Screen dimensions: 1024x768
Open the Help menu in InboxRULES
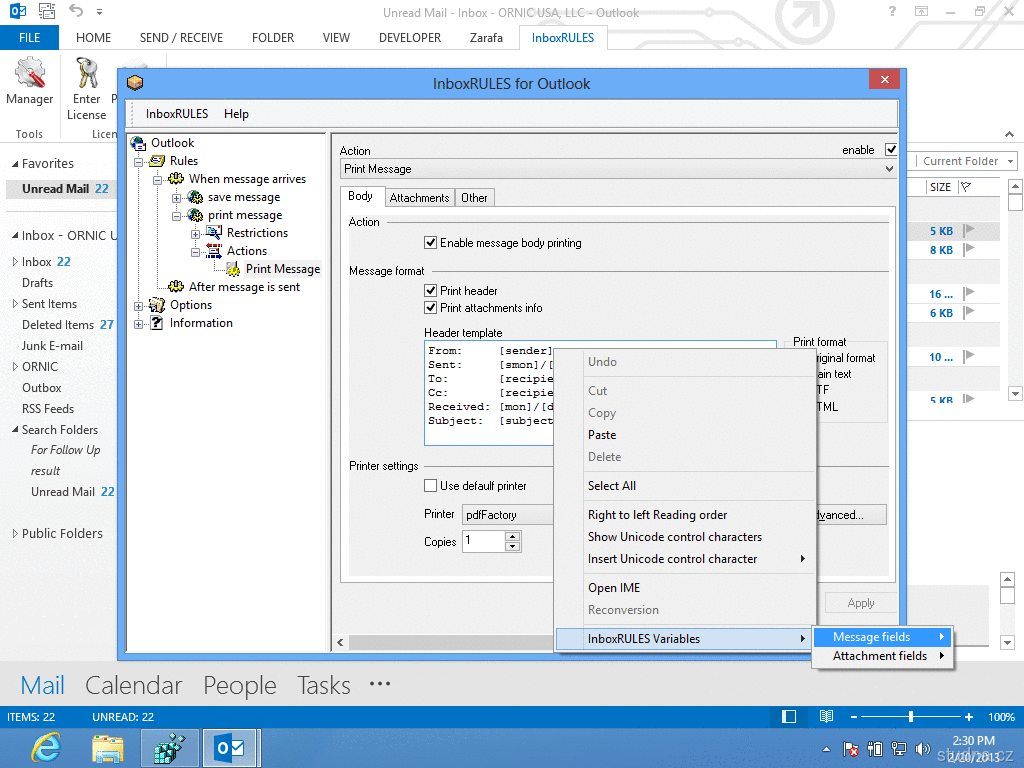(x=236, y=114)
